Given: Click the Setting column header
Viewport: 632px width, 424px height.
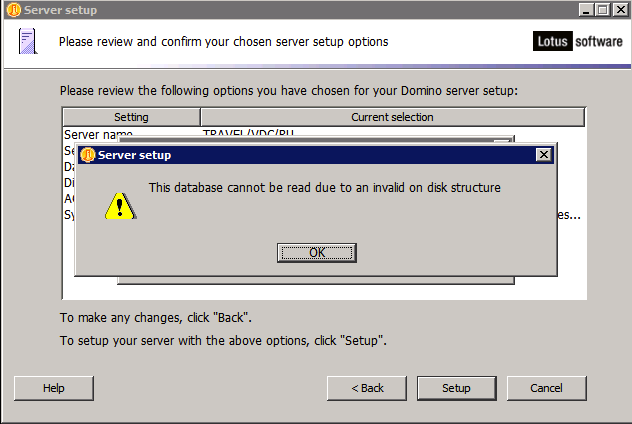Looking at the screenshot, I should pyautogui.click(x=131, y=117).
